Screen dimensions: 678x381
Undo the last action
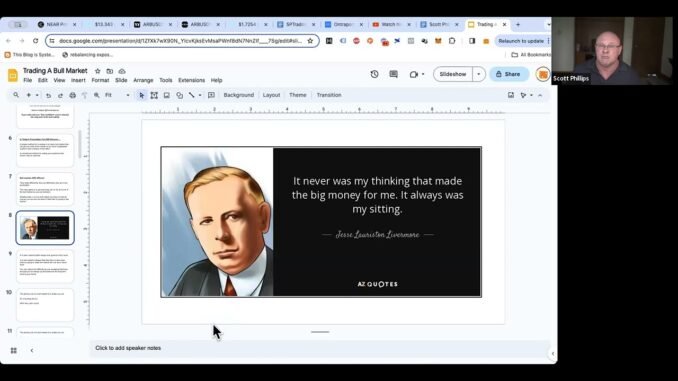48,95
